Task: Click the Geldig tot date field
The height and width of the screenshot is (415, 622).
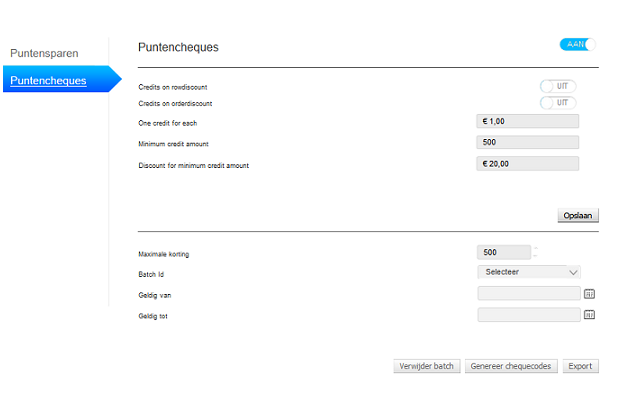Action: [x=529, y=315]
